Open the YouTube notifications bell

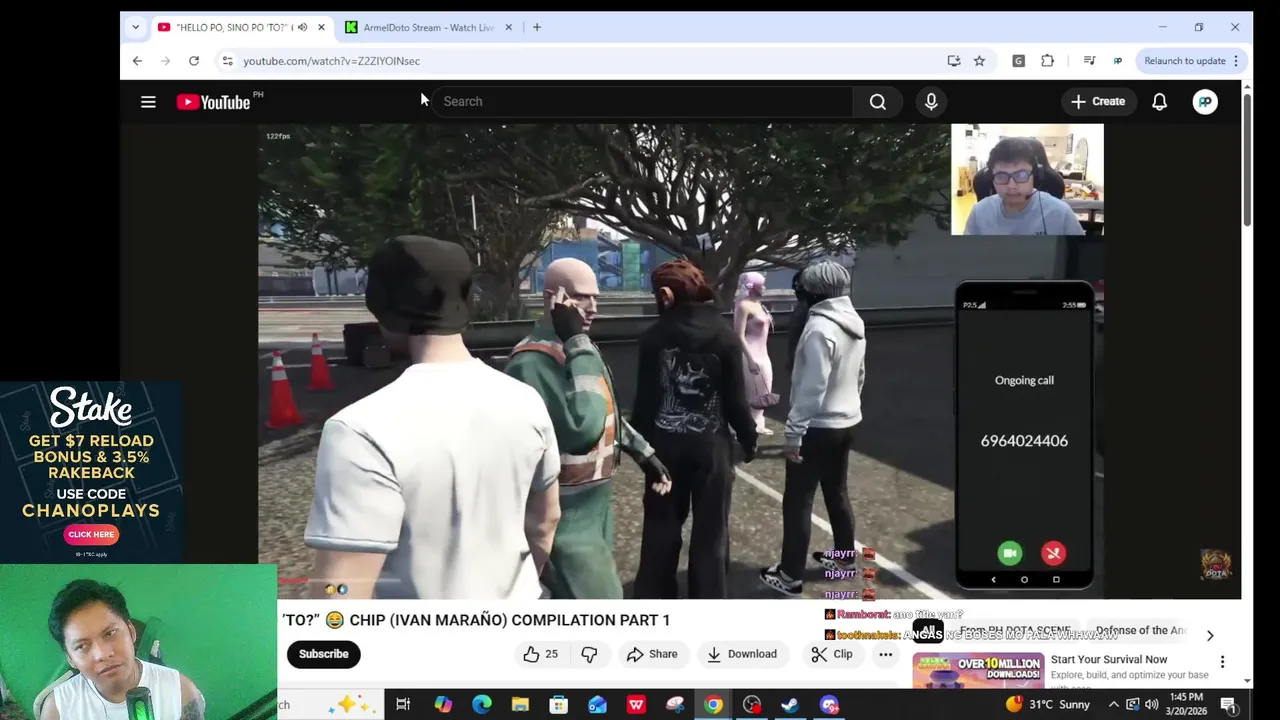coord(1159,101)
